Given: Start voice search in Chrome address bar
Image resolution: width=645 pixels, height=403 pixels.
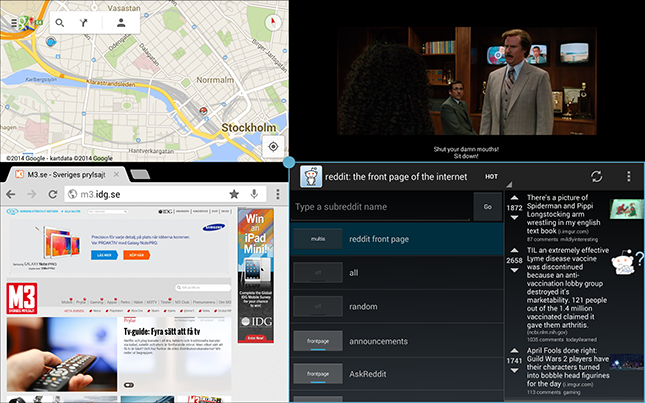Looking at the screenshot, I should [256, 194].
